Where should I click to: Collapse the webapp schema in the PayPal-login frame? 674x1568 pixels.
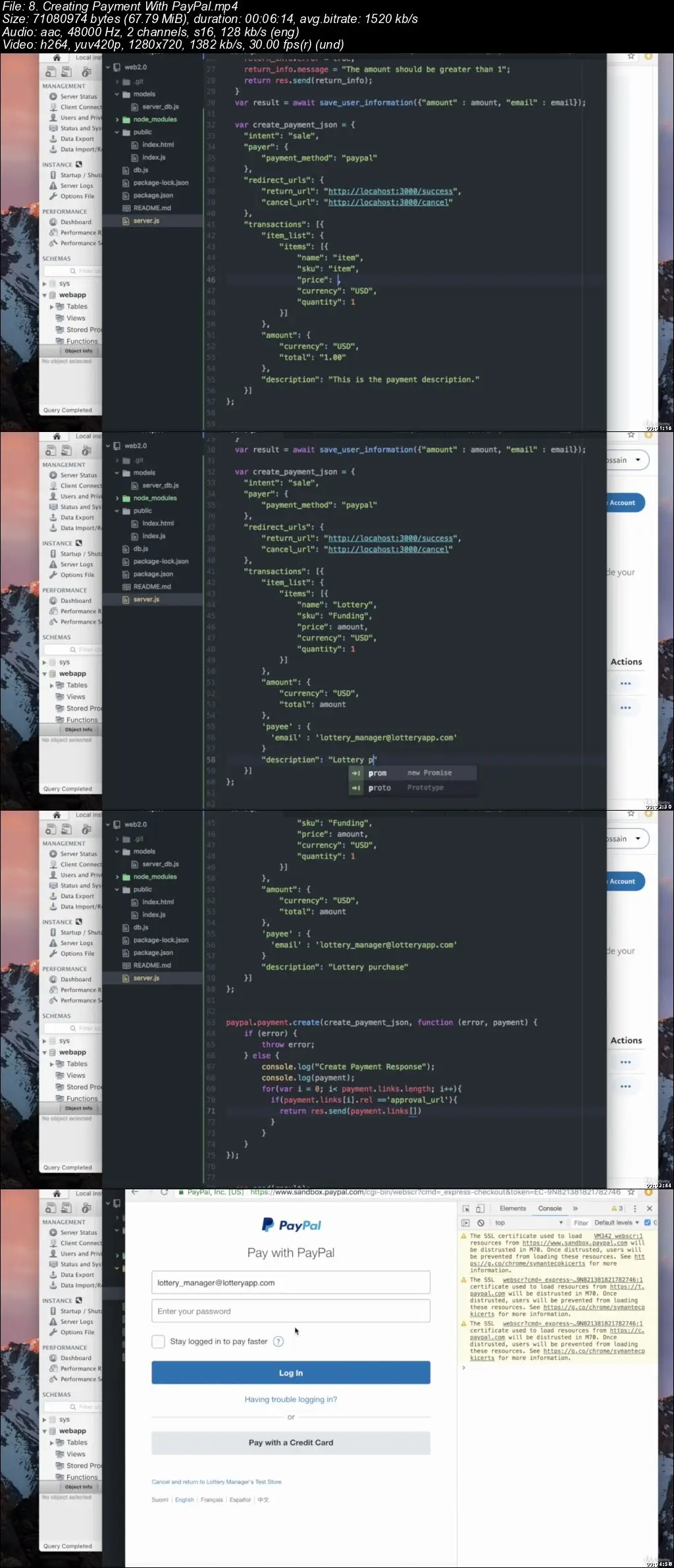44,1431
